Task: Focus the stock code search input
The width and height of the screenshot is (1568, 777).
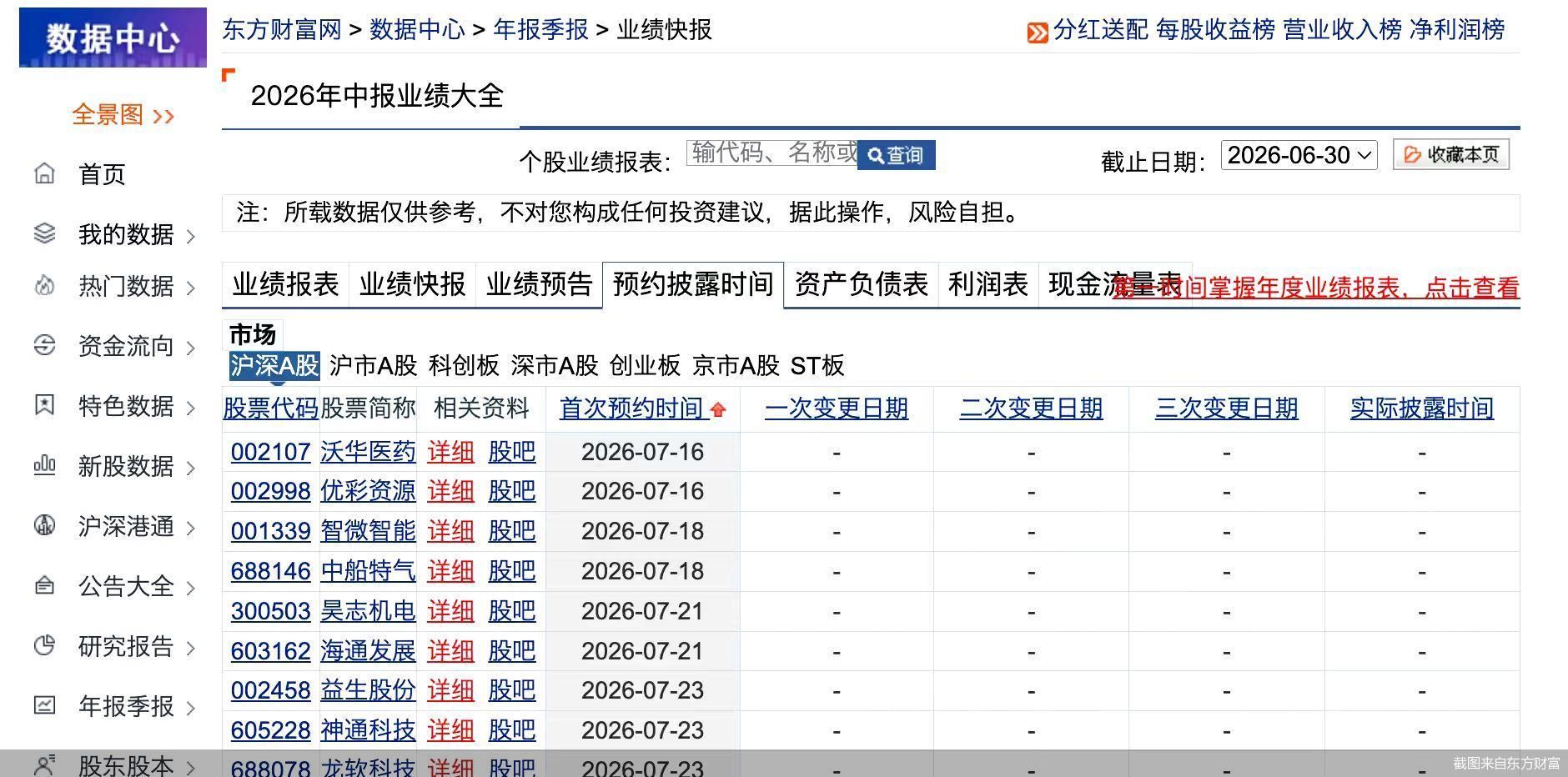Action: [771, 153]
